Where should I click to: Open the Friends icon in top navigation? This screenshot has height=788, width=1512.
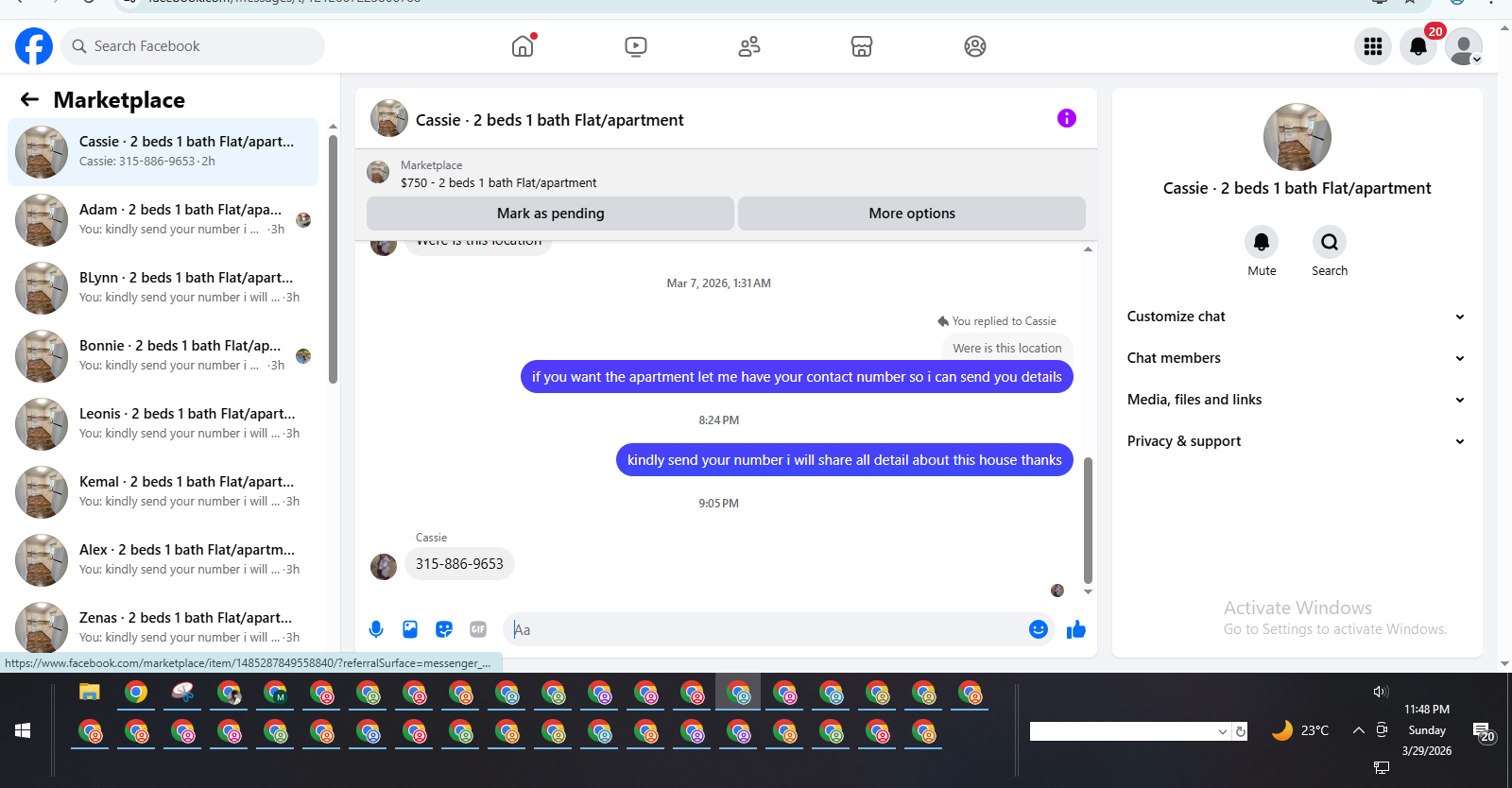(749, 46)
